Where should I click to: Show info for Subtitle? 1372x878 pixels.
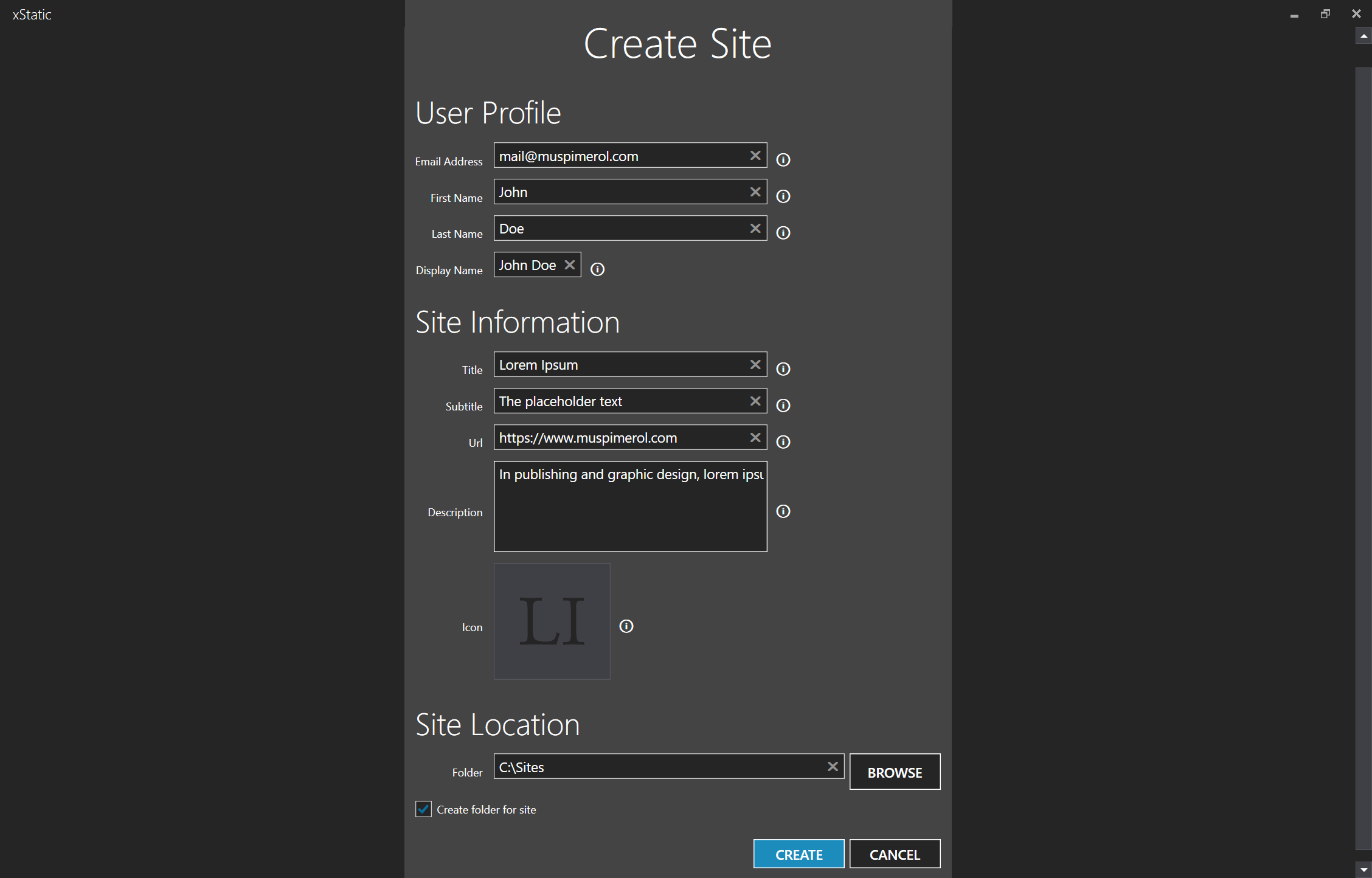(783, 406)
